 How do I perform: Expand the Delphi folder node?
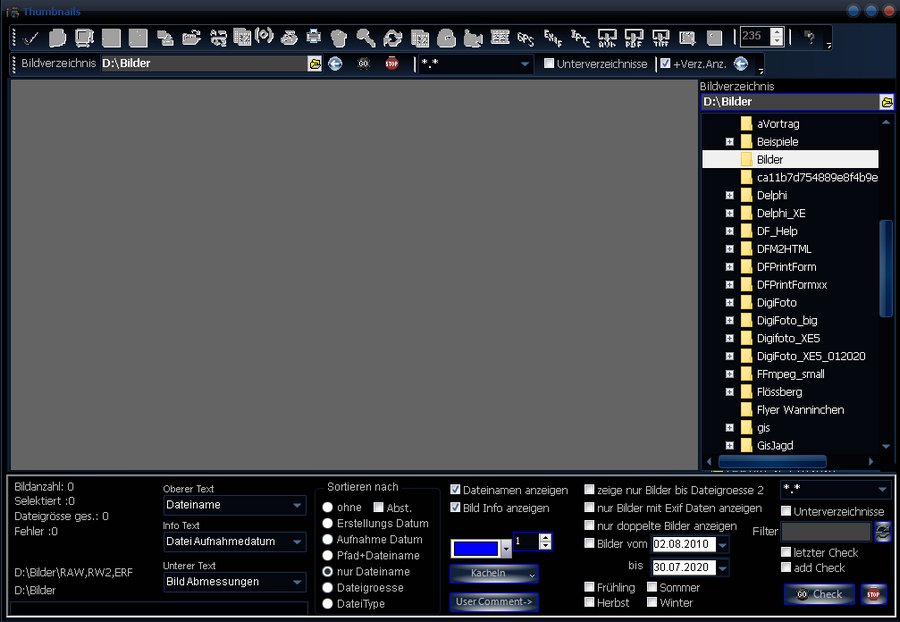730,196
